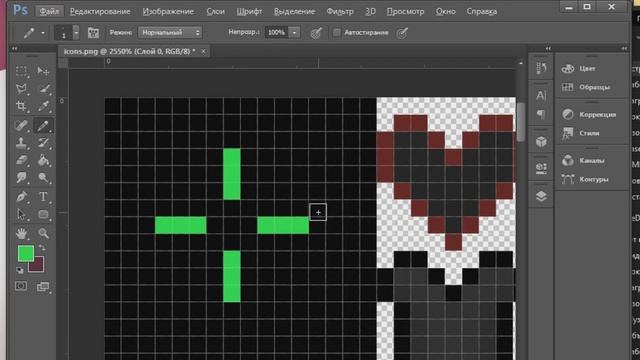Open the Шрифт menu
This screenshot has width=640, height=360.
click(249, 11)
